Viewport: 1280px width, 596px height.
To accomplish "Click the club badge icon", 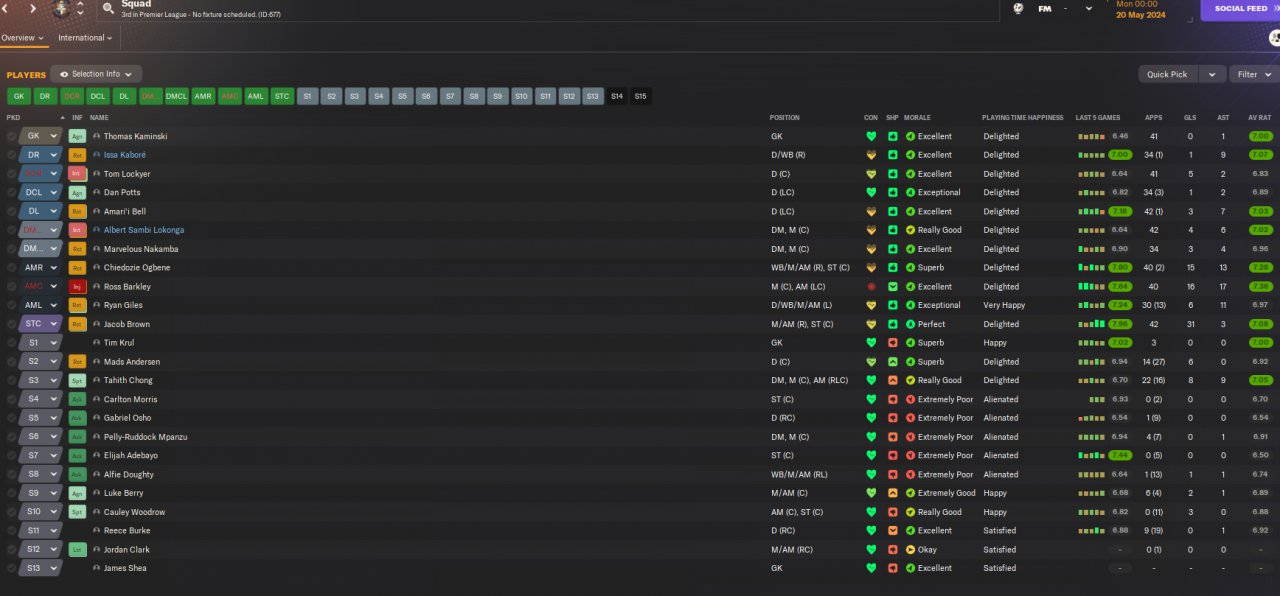I will pos(62,9).
